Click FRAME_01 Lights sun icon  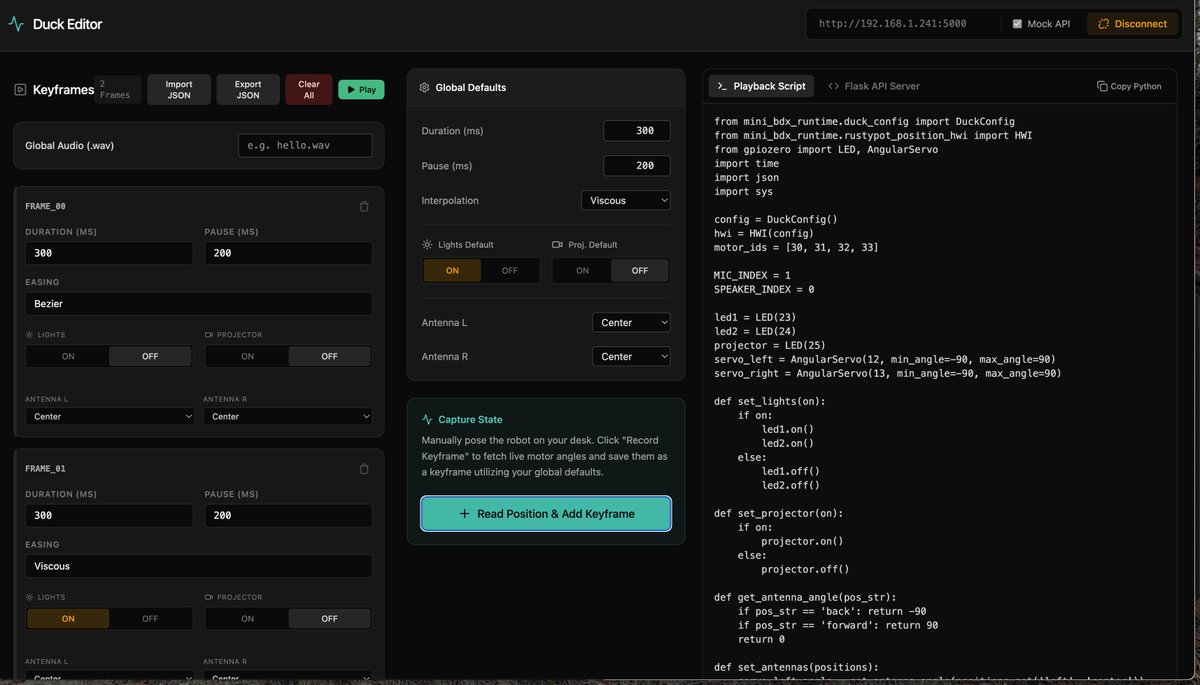[30, 597]
